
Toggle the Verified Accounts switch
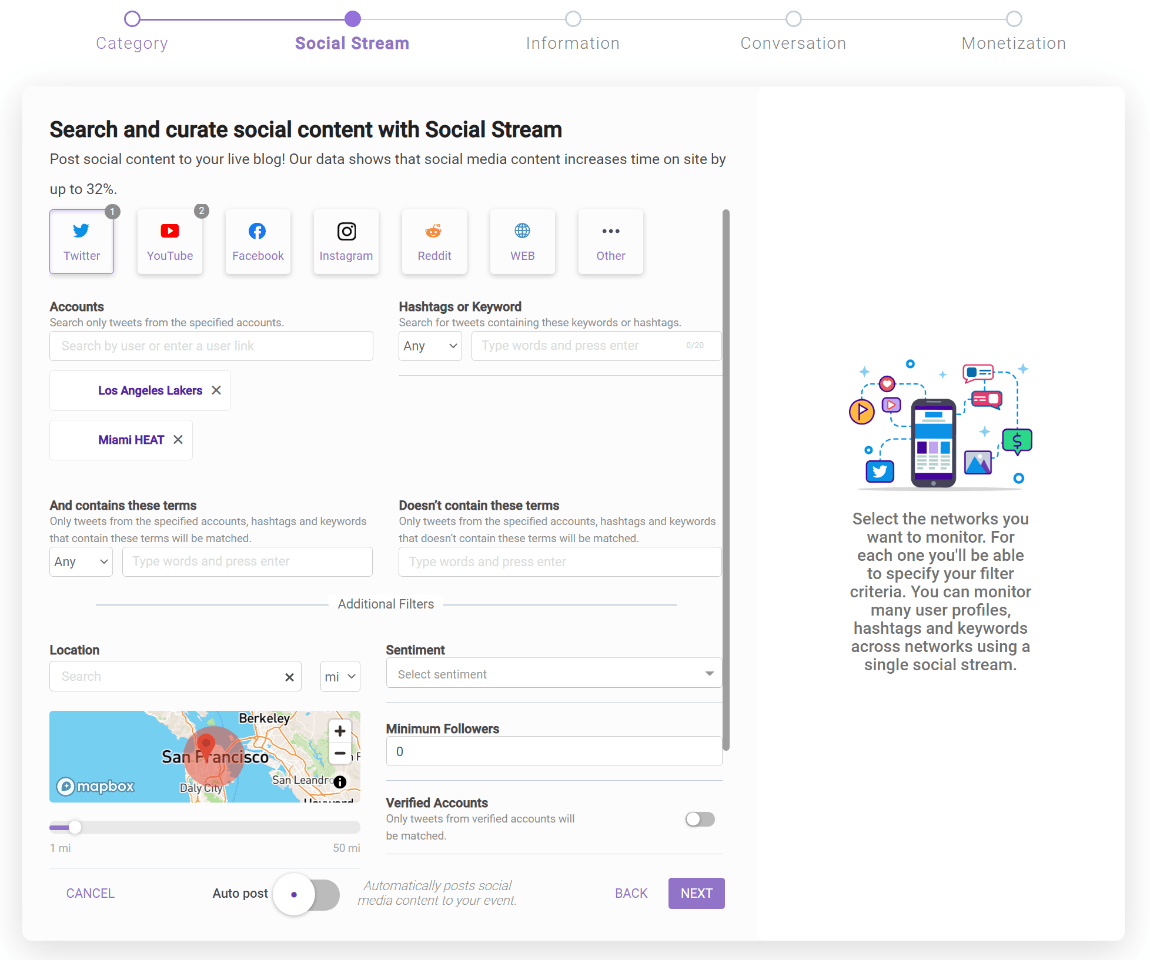pos(700,819)
